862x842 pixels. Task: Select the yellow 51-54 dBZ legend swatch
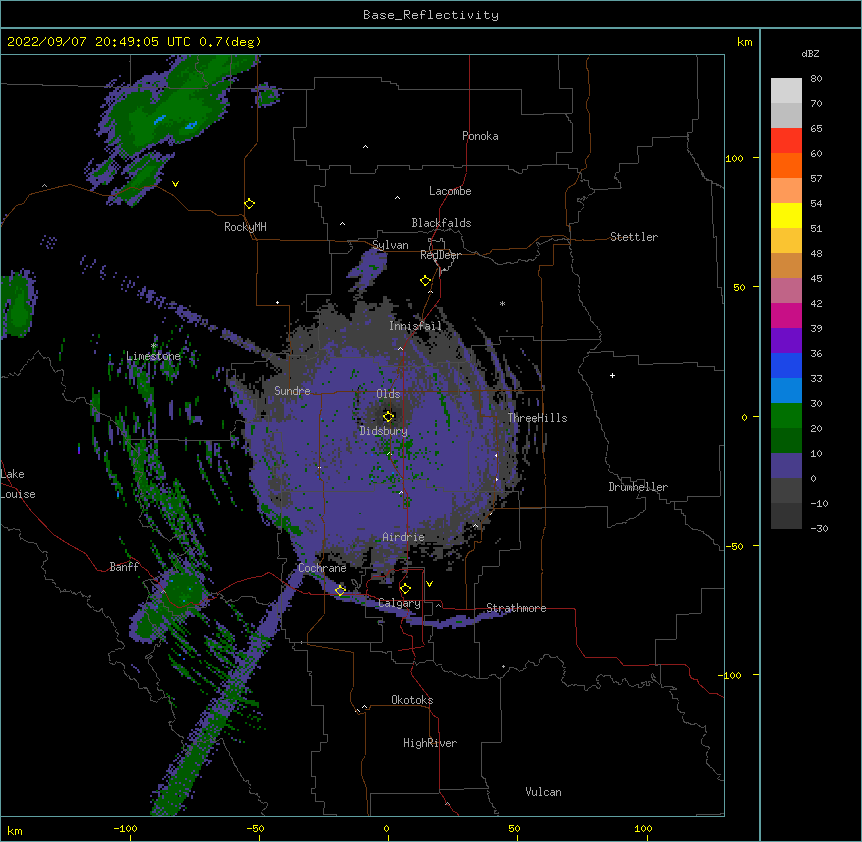pos(786,215)
